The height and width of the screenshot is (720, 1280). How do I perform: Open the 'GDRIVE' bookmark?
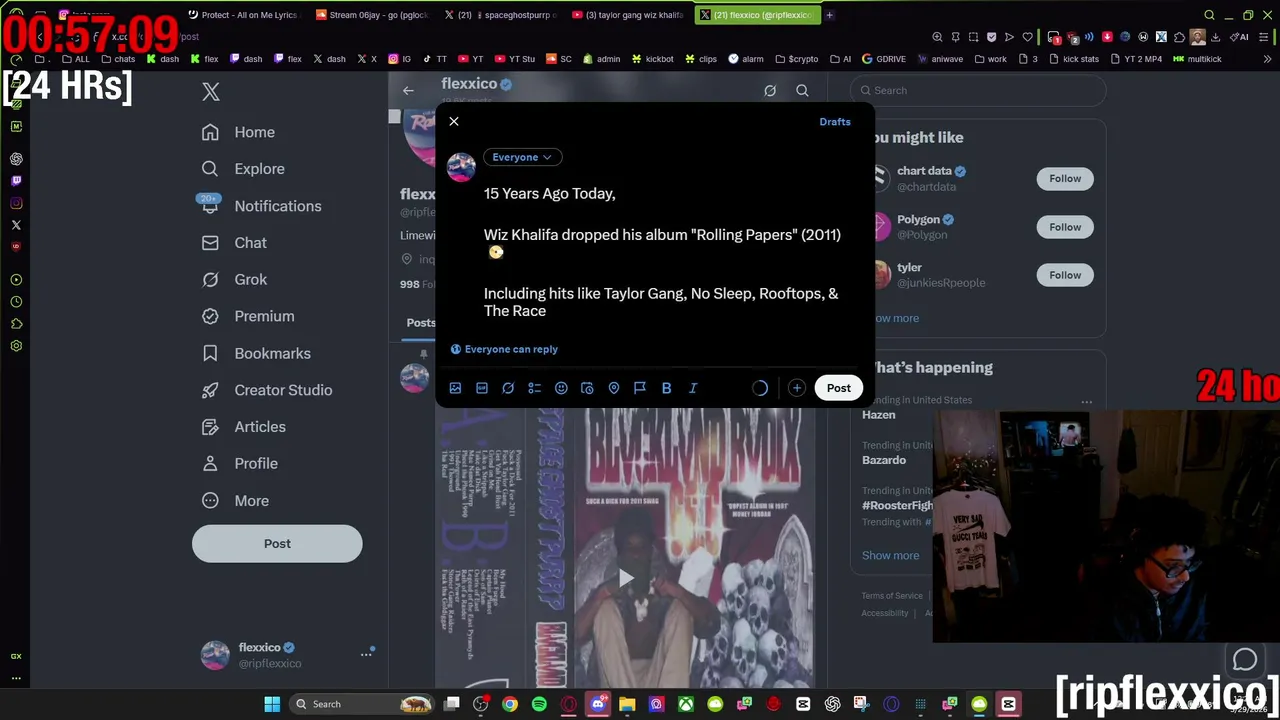883,59
